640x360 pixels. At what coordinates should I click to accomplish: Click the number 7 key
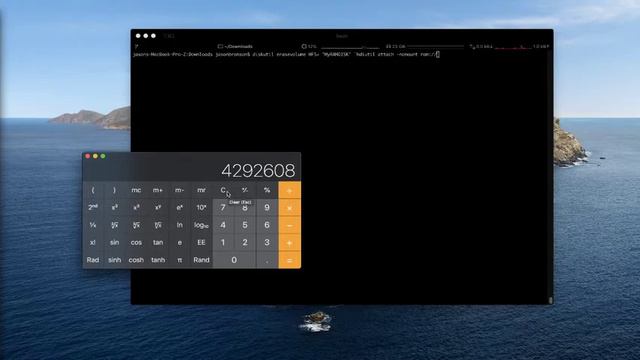click(223, 208)
